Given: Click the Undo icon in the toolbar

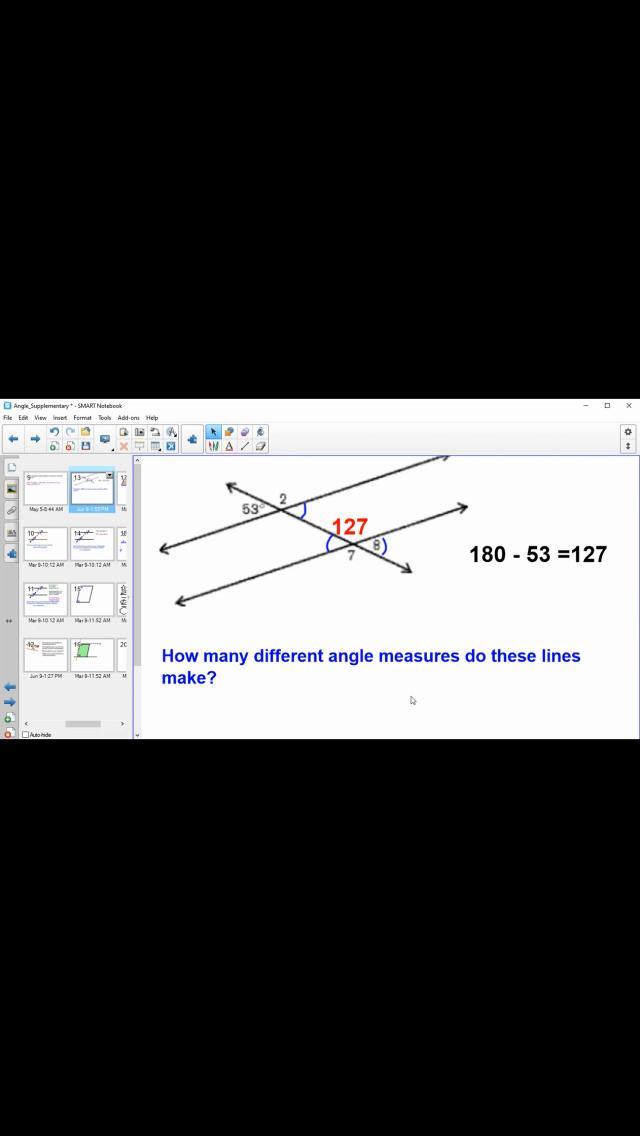Looking at the screenshot, I should (54, 432).
